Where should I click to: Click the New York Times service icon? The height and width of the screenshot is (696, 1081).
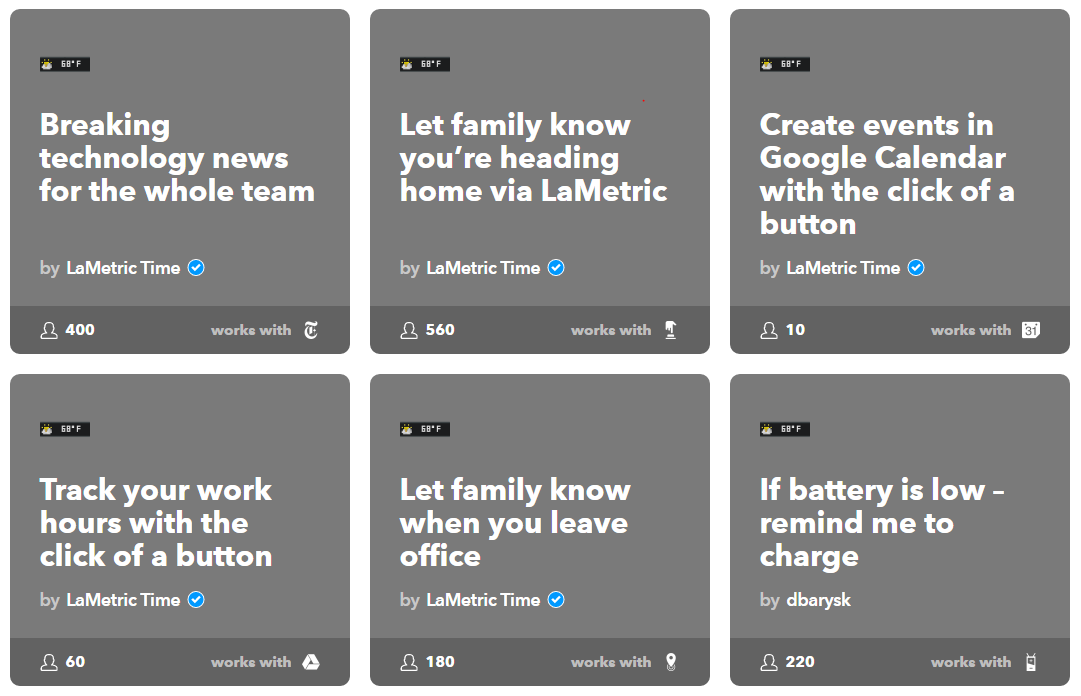(x=311, y=330)
